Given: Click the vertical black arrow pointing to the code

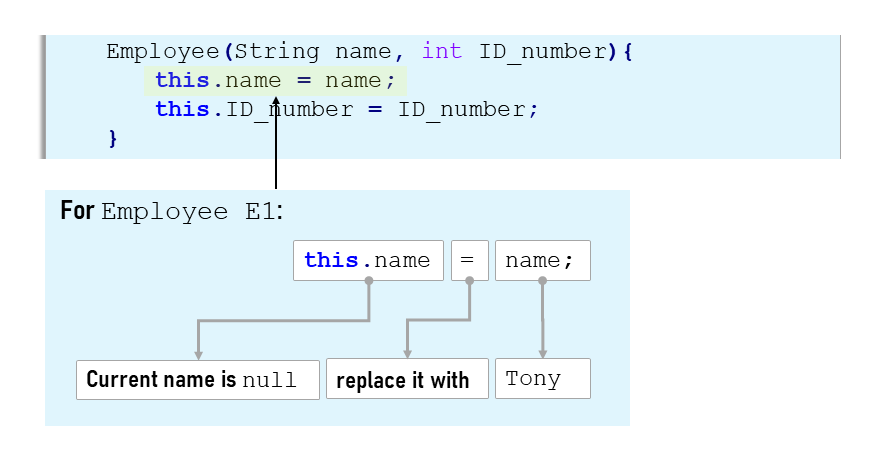Looking at the screenshot, I should [x=275, y=150].
